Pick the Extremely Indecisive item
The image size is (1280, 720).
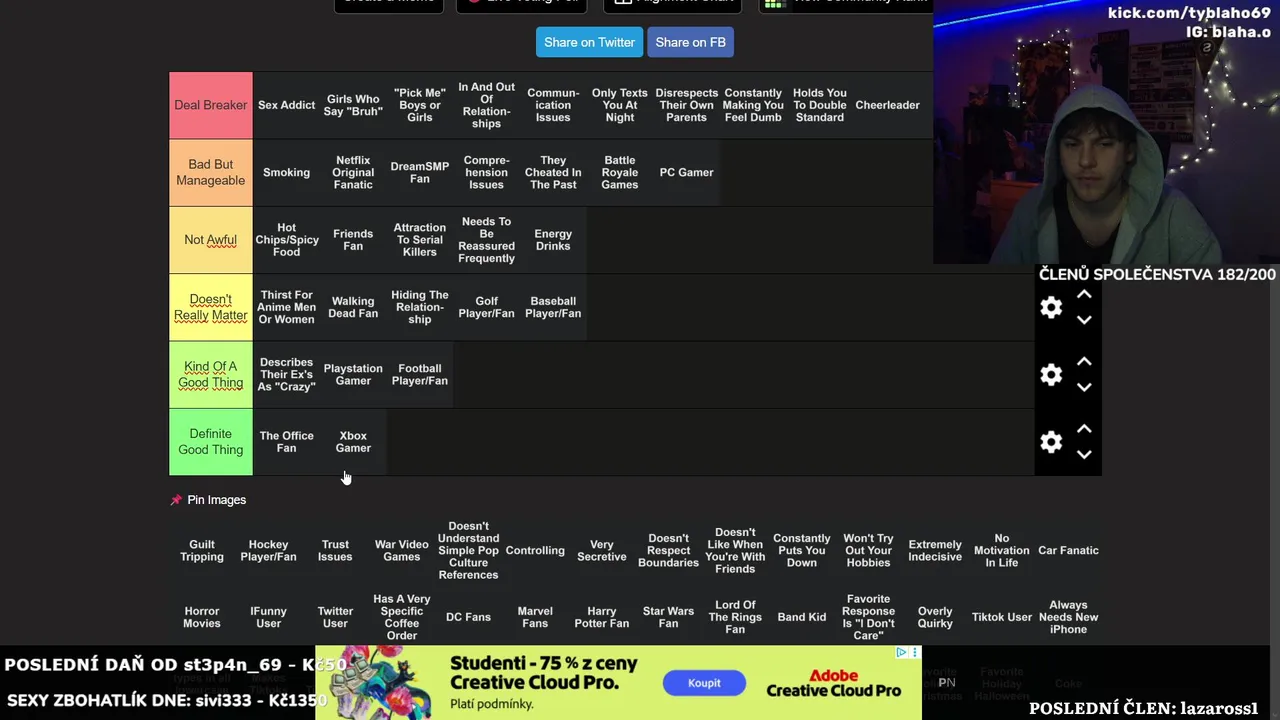935,550
